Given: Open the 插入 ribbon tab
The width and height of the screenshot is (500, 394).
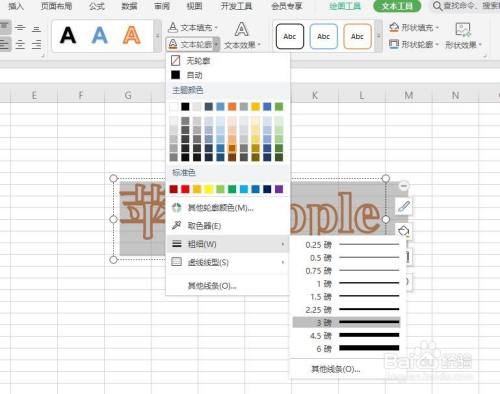Looking at the screenshot, I should click(16, 6).
